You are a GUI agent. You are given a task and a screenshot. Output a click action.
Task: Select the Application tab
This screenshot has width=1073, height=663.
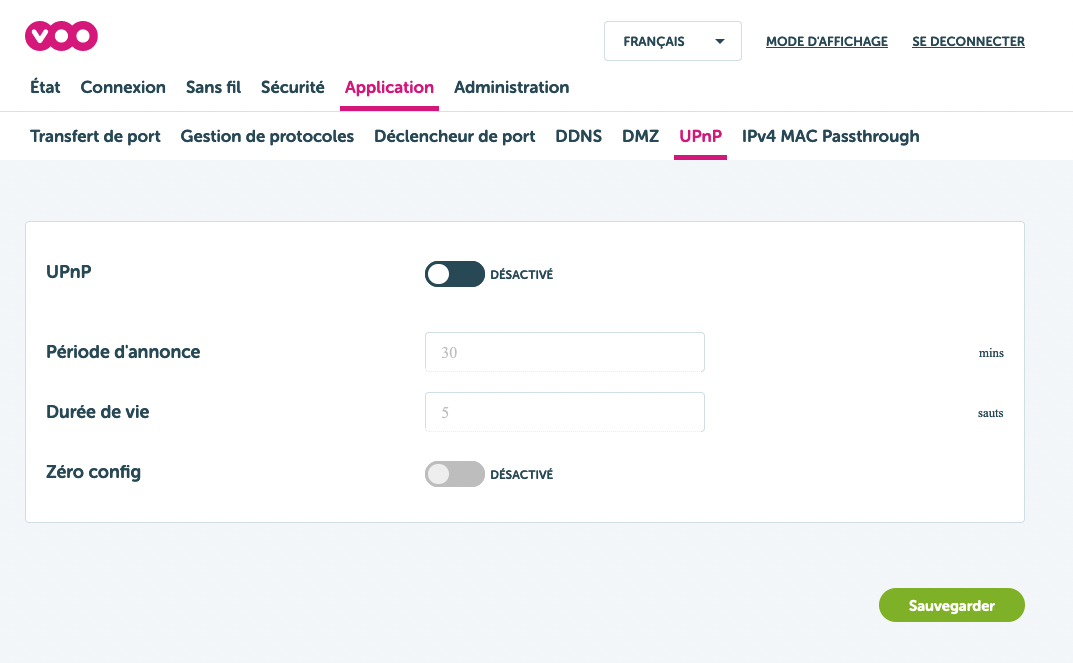(389, 87)
